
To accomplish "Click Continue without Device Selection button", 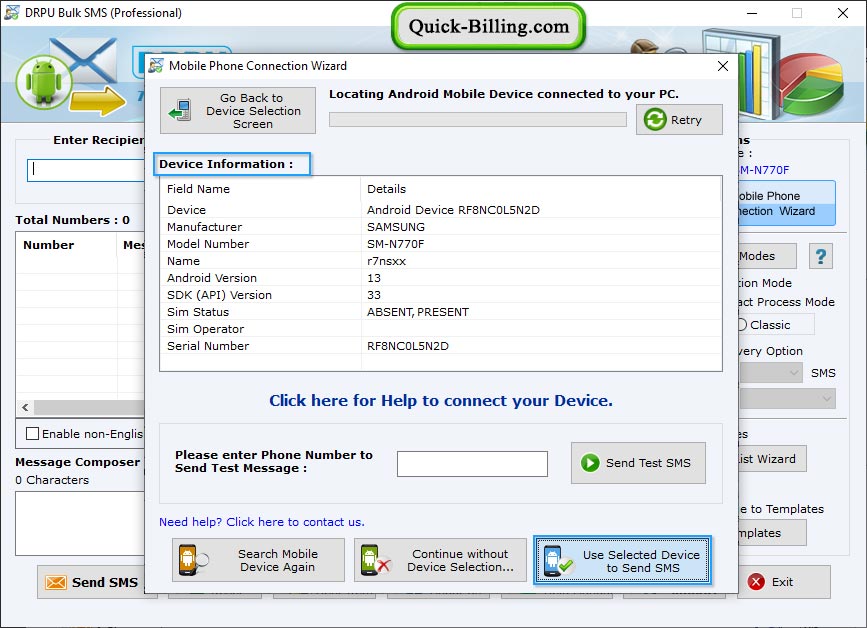I will [x=440, y=560].
